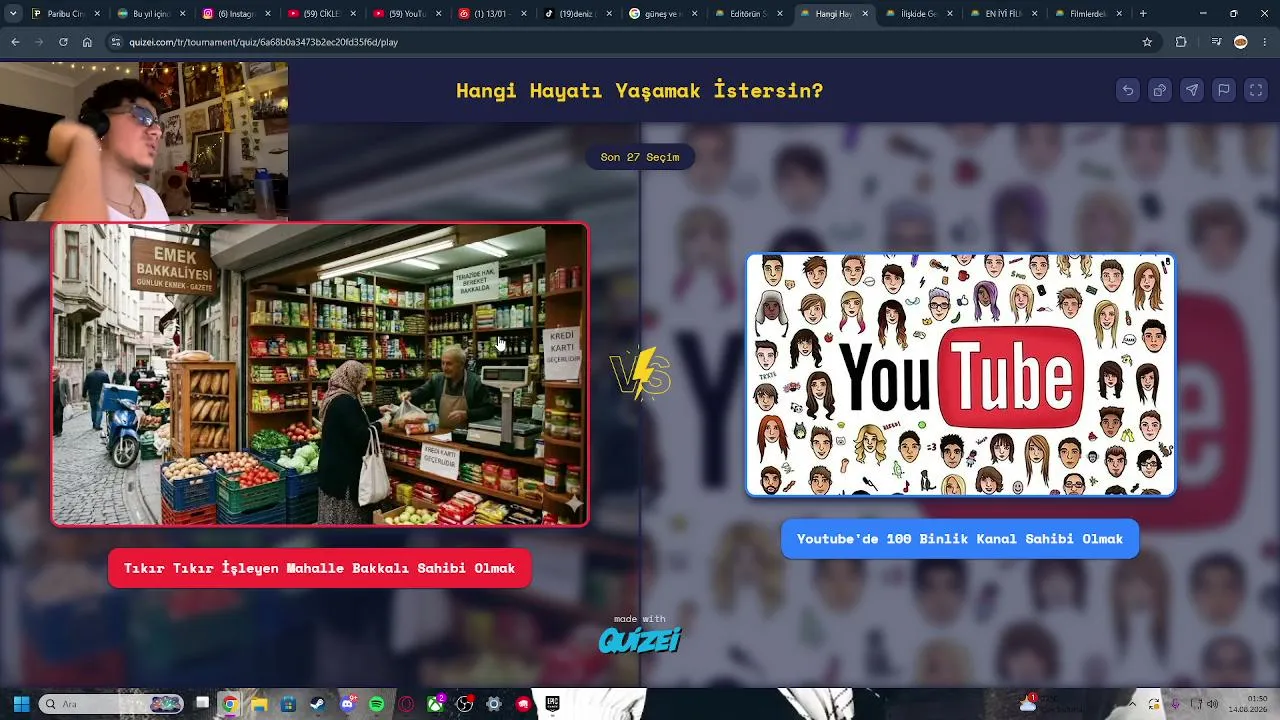
Task: Focus the quizei.com address bar
Action: [x=630, y=42]
